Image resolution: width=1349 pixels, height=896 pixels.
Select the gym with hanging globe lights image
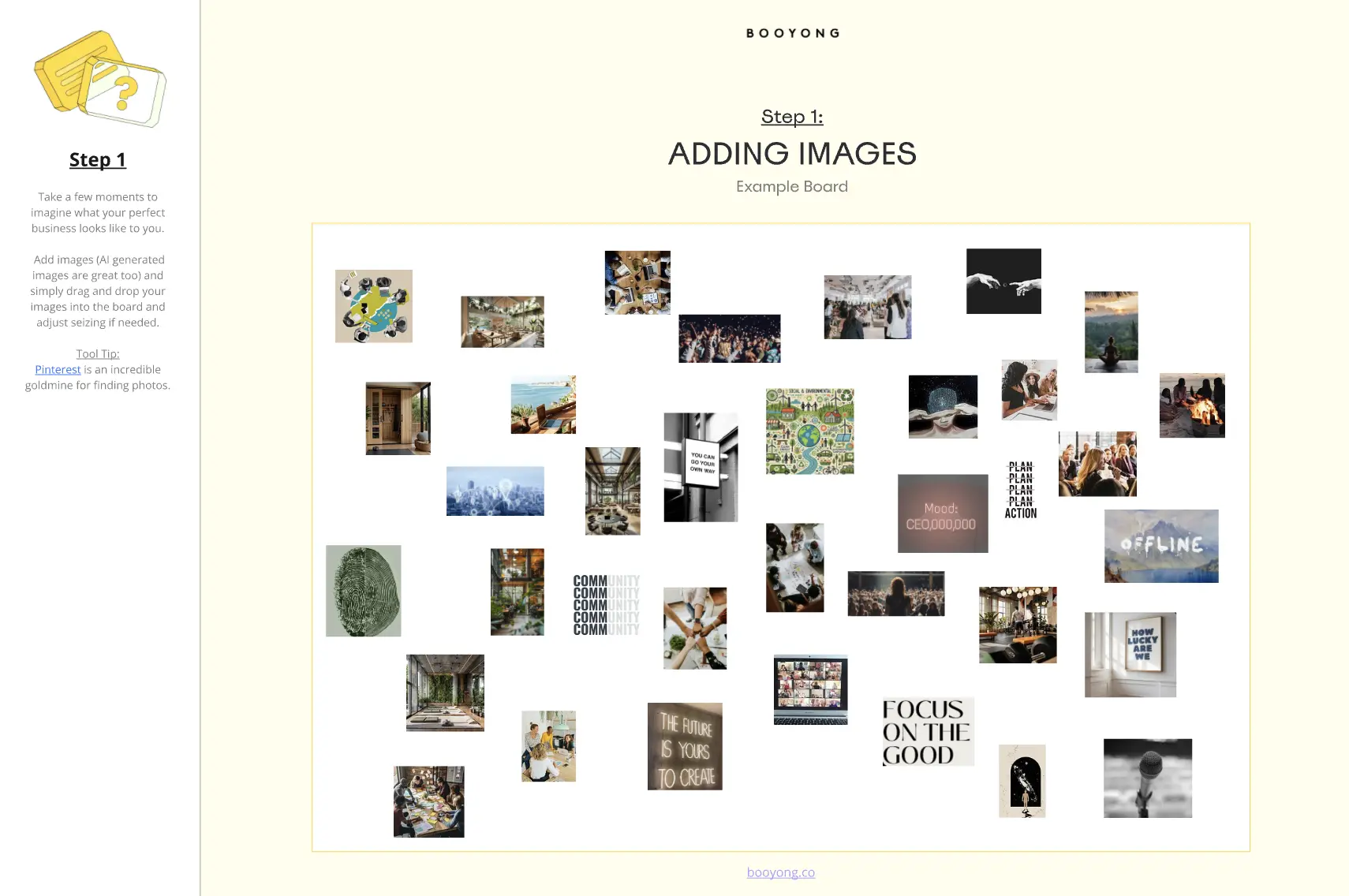1018,625
